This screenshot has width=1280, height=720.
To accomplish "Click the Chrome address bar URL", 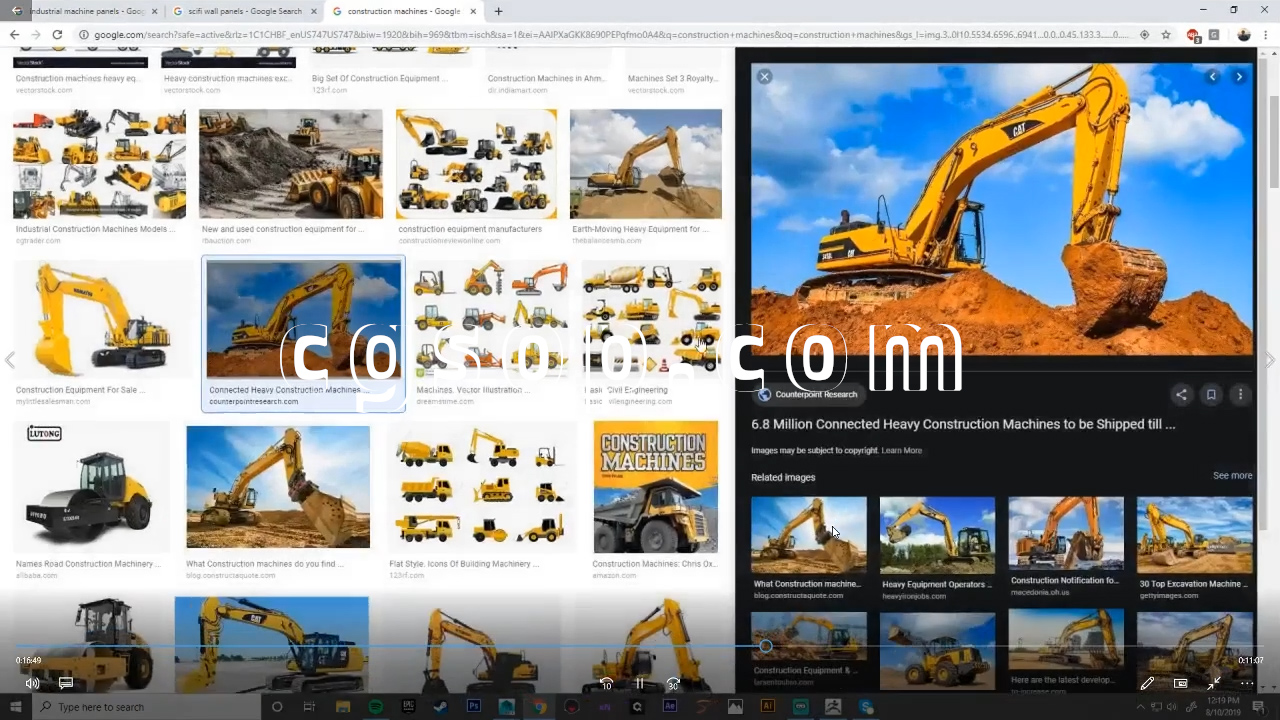I will click(612, 34).
